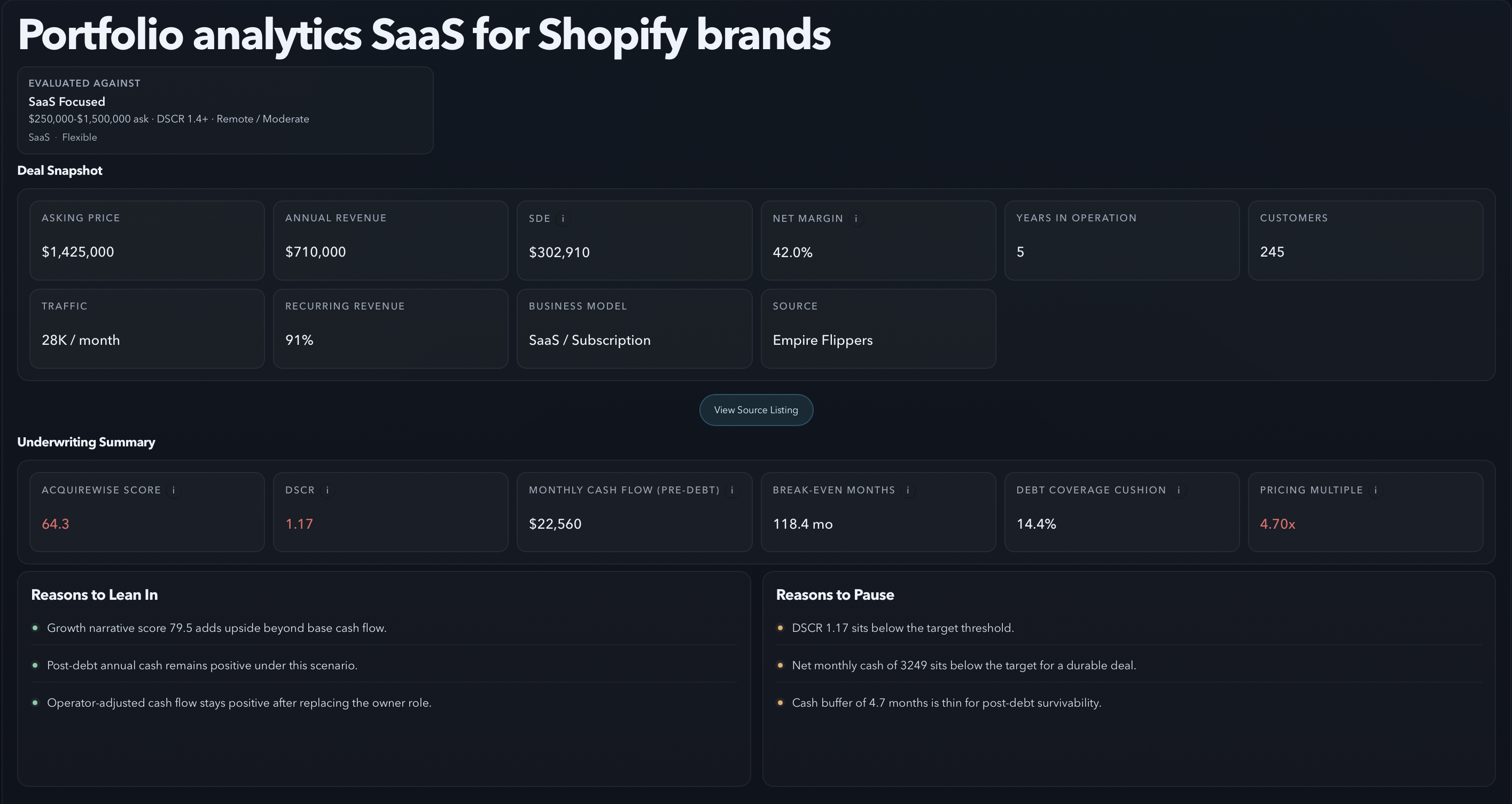Click the DSCR 1.17 sits below threshold reason
The height and width of the screenshot is (804, 1512).
tap(903, 628)
